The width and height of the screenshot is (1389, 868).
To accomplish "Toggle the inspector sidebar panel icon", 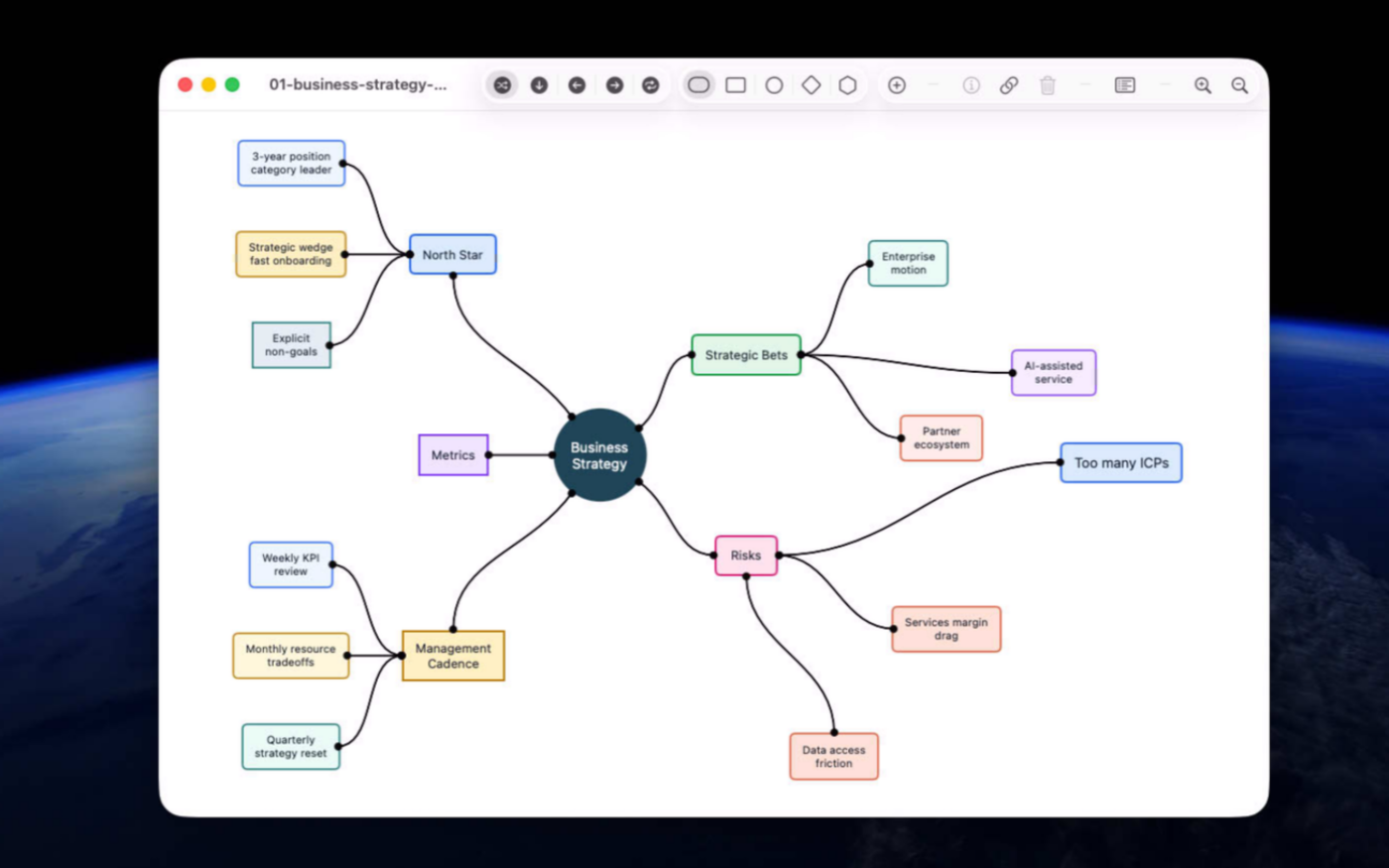I will [1124, 85].
